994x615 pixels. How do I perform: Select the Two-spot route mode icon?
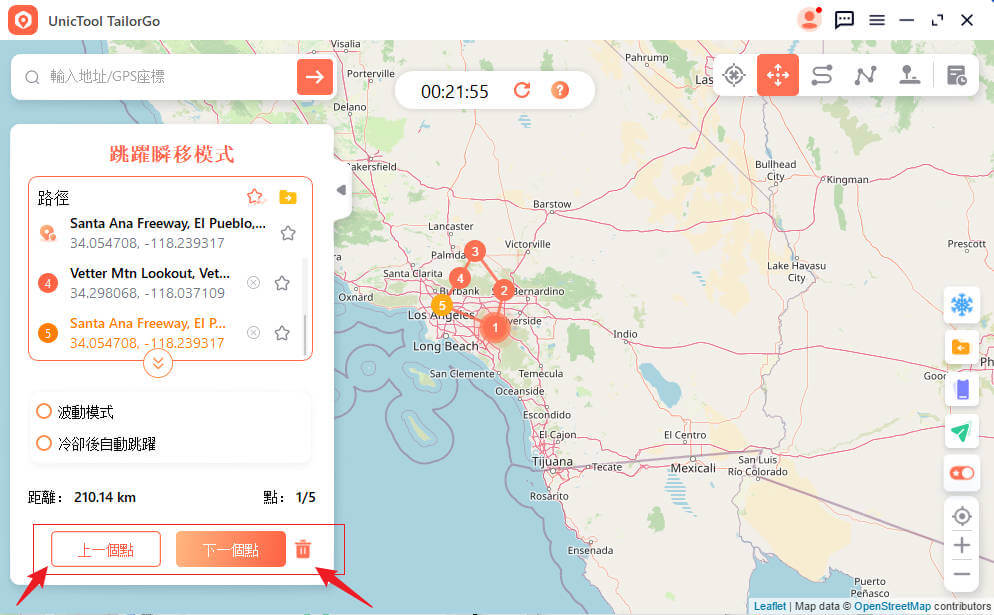pyautogui.click(x=822, y=75)
